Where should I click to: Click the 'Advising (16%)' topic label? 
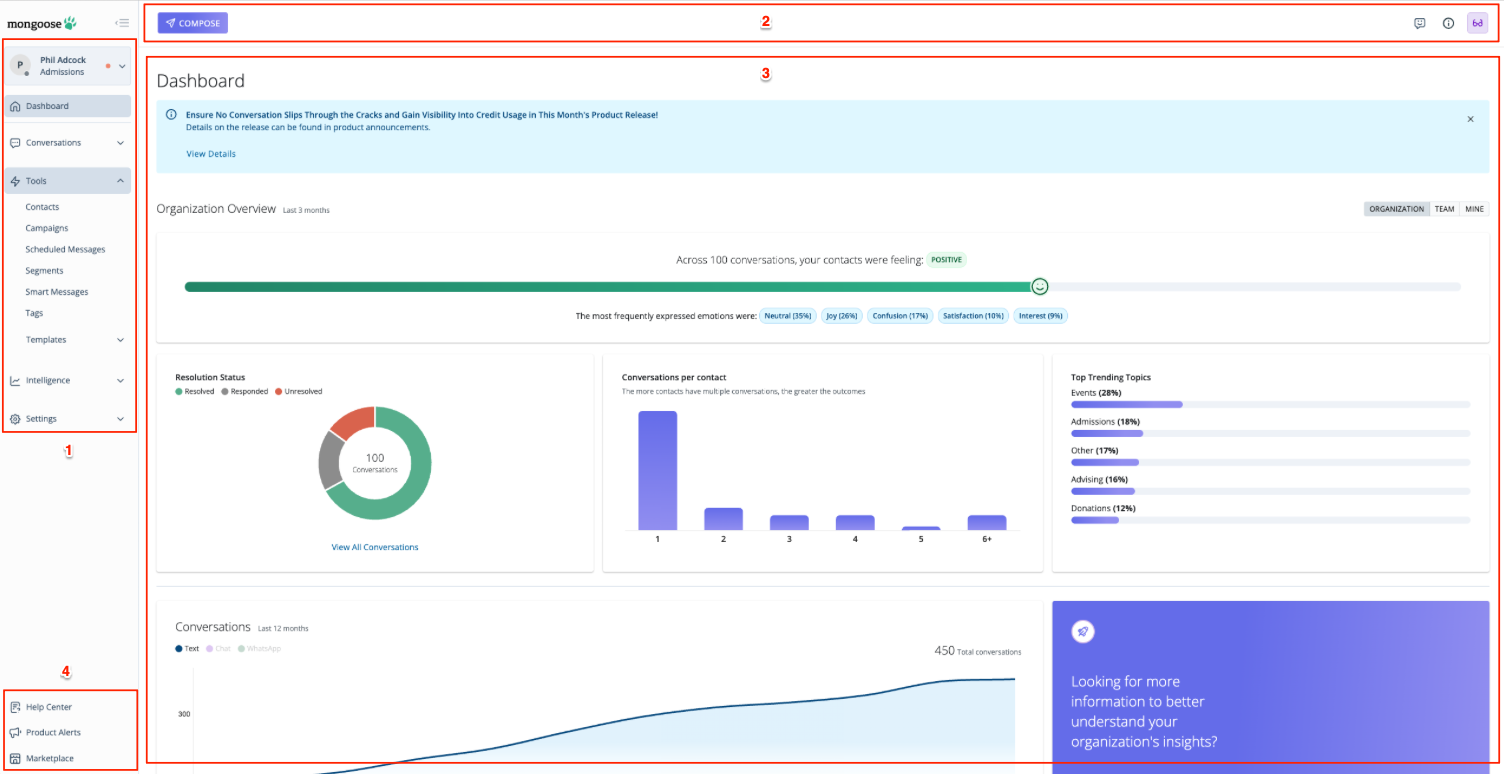(1099, 480)
